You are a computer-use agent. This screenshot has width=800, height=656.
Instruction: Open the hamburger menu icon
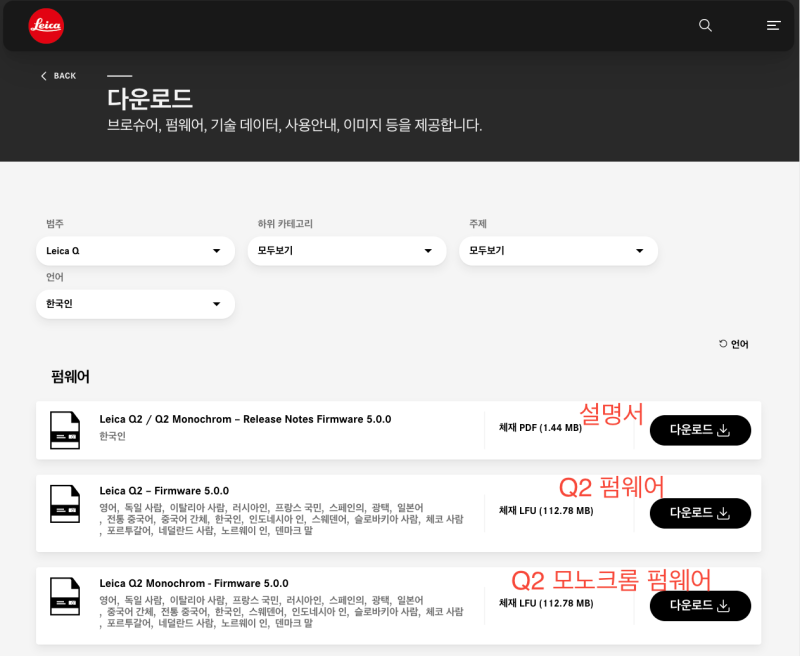(773, 26)
